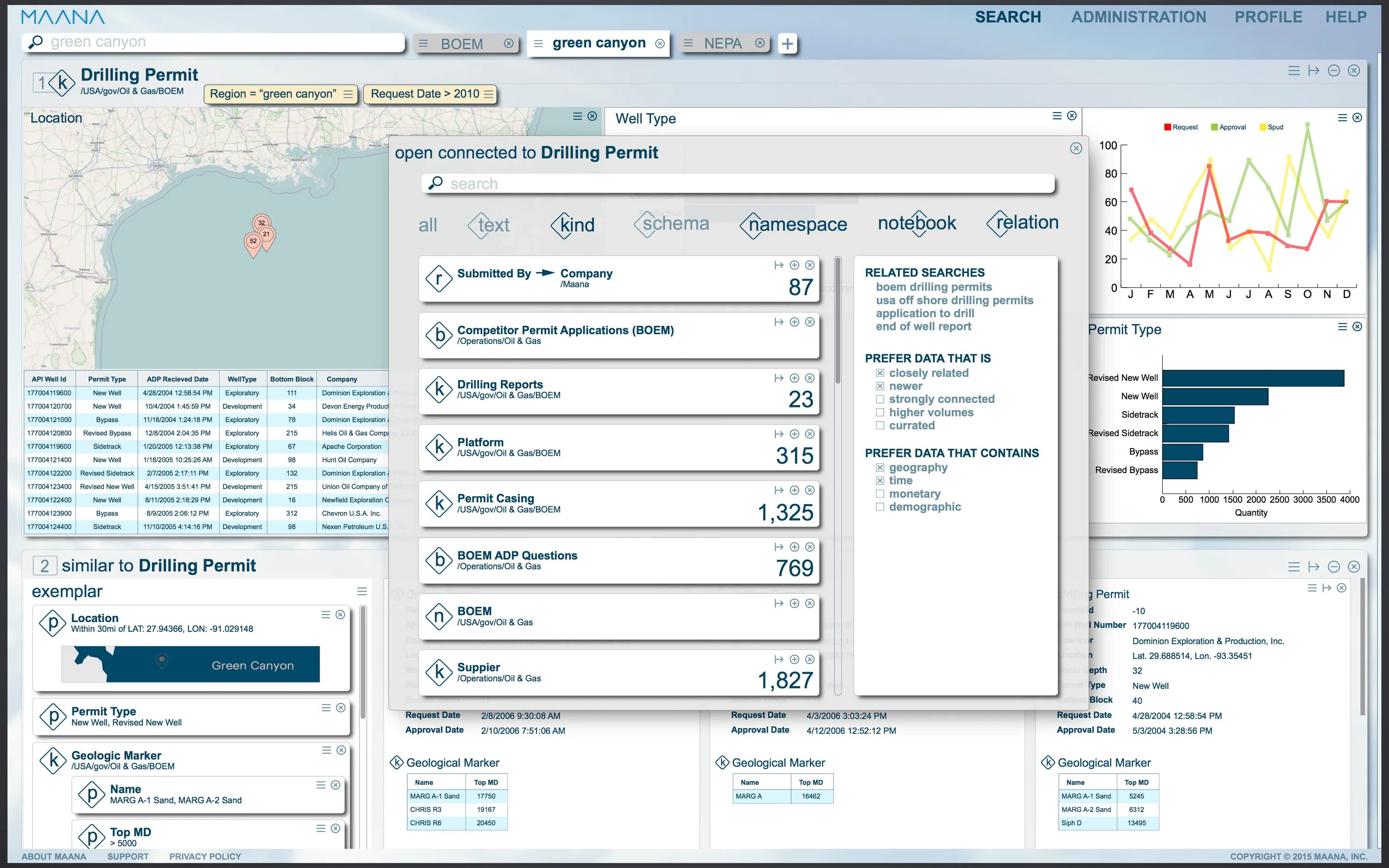Screen dimensions: 1389x868
Task: Open the BOEM tab menu handle
Action: (x=423, y=44)
